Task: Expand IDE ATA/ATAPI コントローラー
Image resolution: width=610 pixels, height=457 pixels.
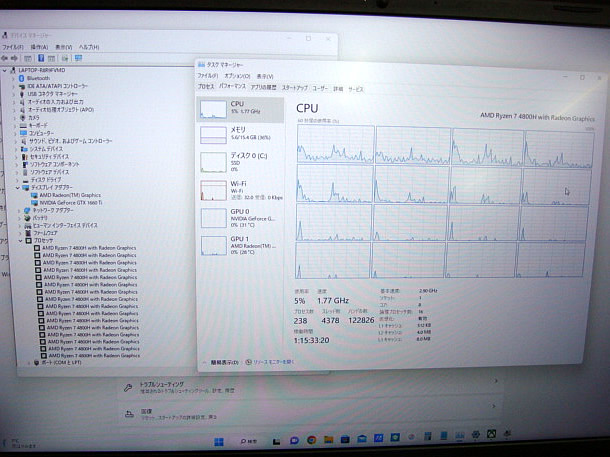Action: pos(14,86)
